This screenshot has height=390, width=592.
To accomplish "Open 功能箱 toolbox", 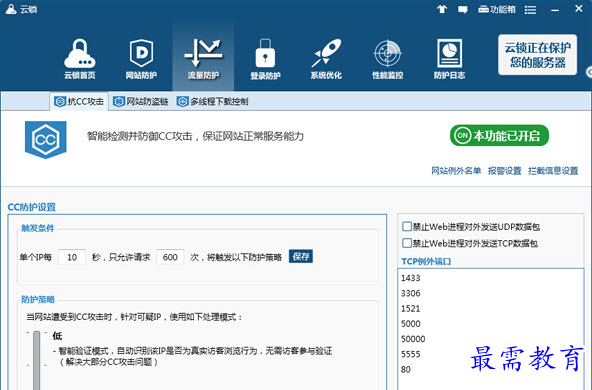I will tap(497, 9).
